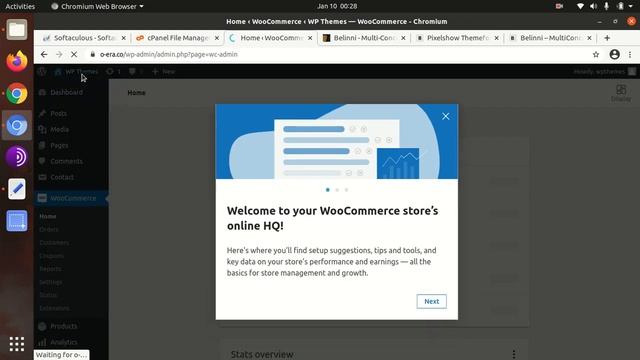This screenshot has width=640, height=360.
Task: Click the Next button in welcome modal
Action: point(431,301)
